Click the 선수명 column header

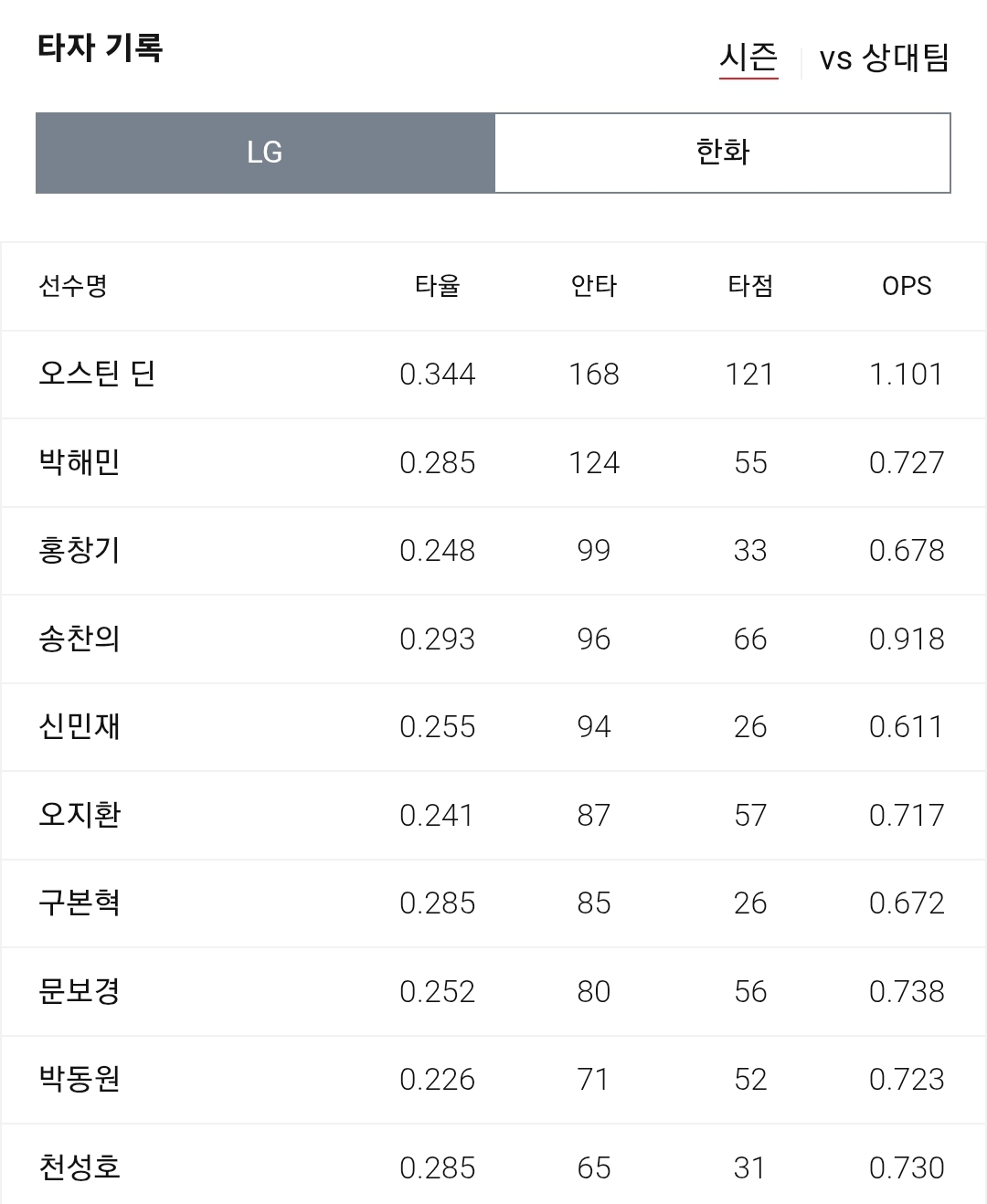[73, 286]
